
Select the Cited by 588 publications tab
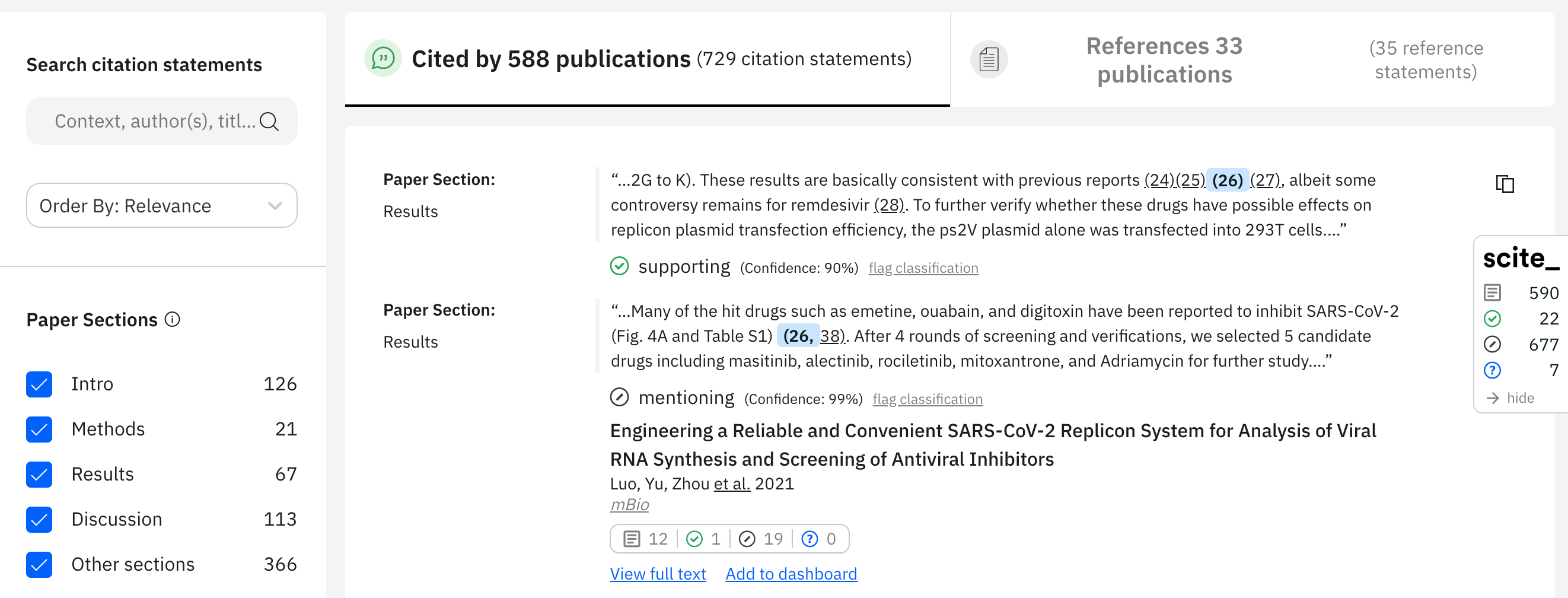[661, 59]
